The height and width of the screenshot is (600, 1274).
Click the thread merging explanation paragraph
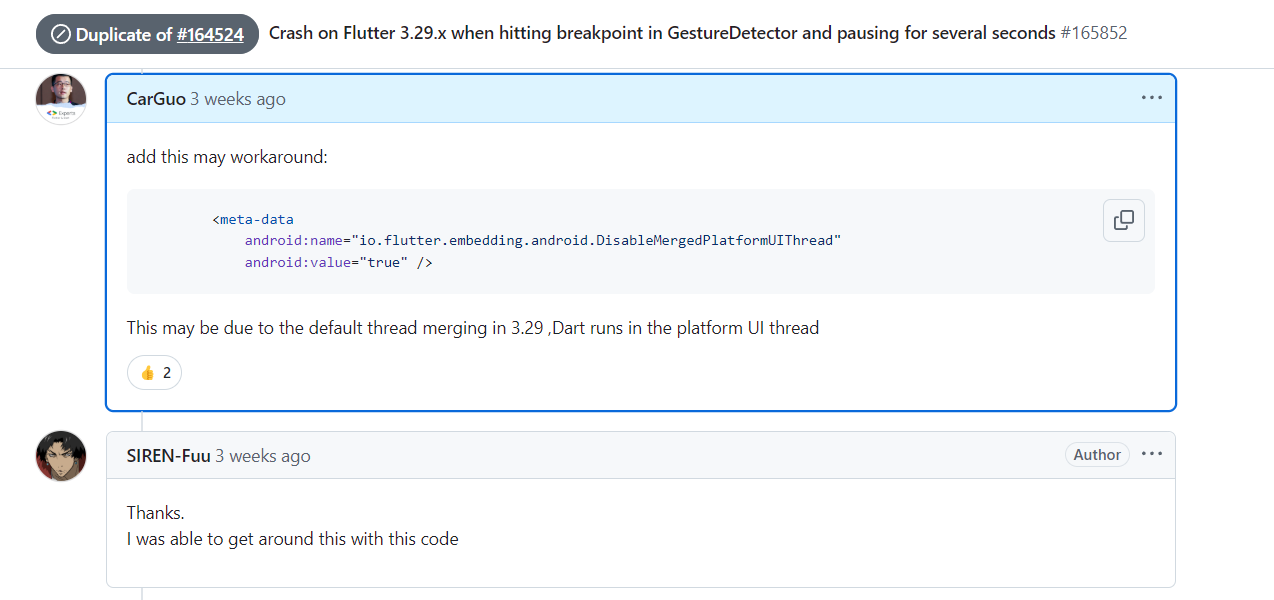coord(473,327)
